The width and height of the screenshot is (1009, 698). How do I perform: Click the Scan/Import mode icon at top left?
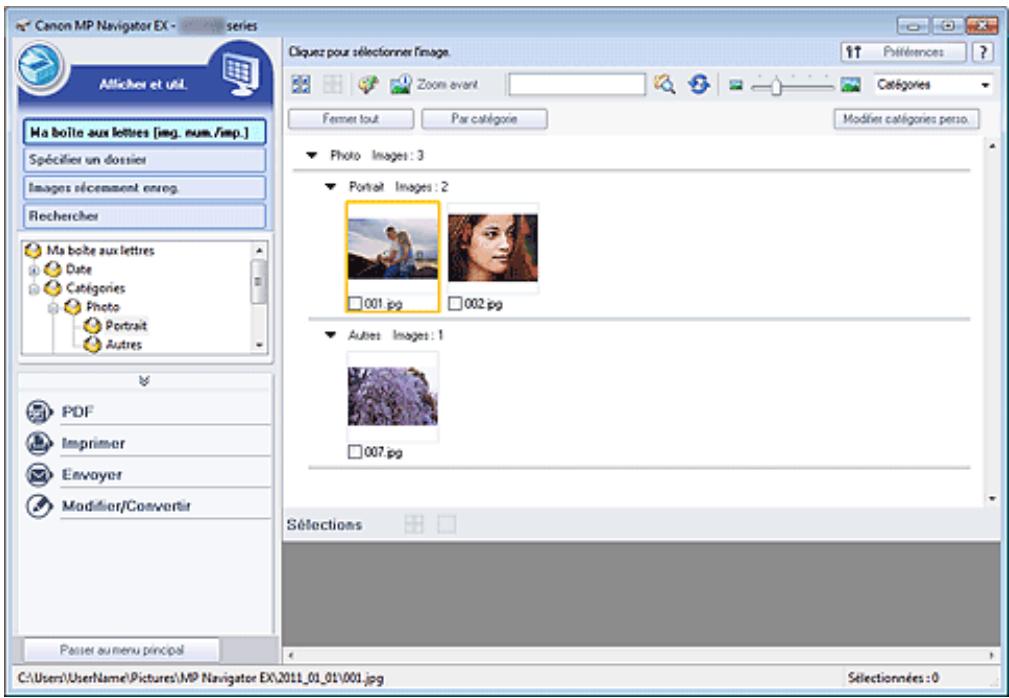pyautogui.click(x=40, y=67)
